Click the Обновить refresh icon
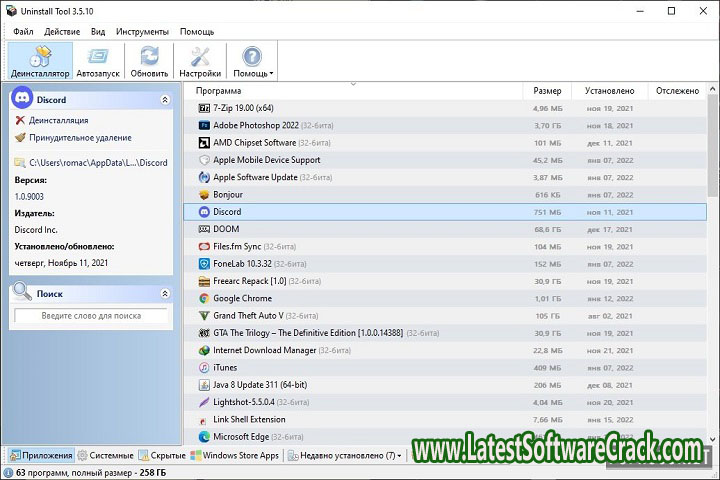 (x=149, y=56)
